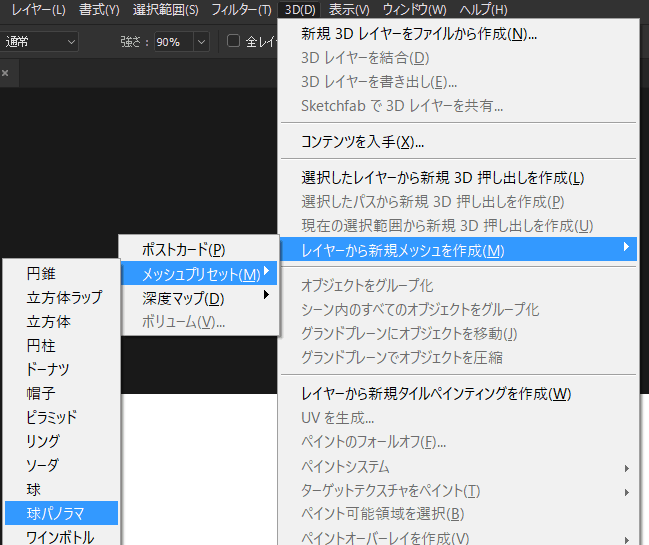649x545 pixels.
Task: Open the ウィンドウ(W) menu
Action: (414, 10)
